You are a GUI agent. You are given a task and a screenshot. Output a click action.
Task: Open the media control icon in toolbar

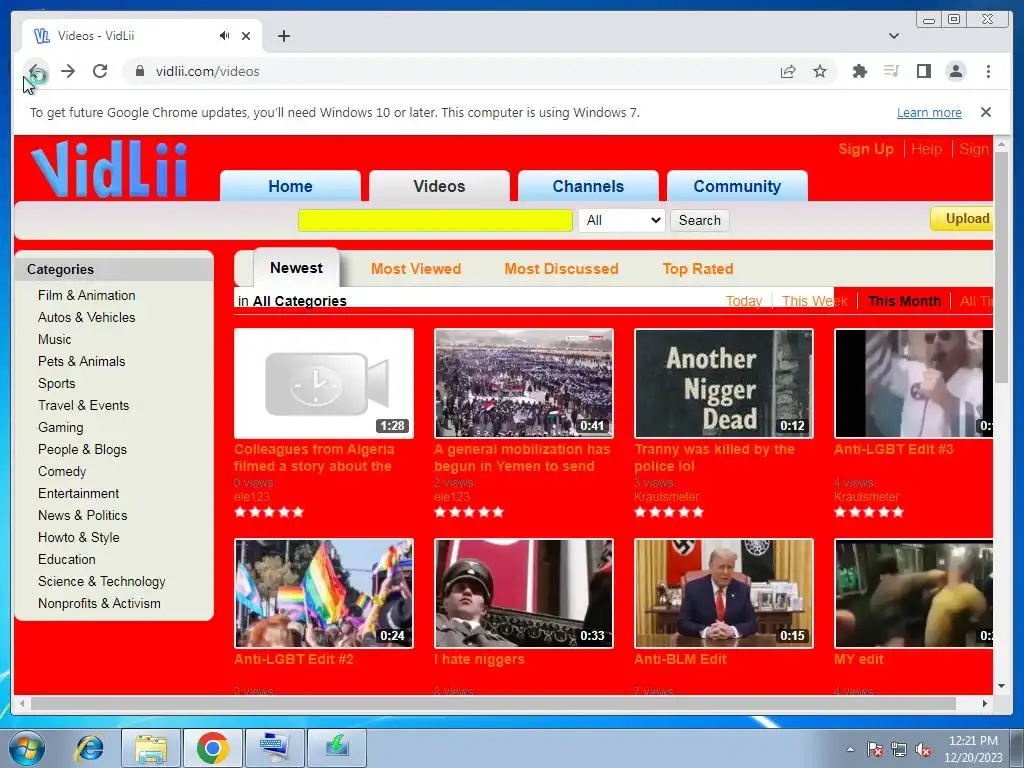tap(891, 71)
